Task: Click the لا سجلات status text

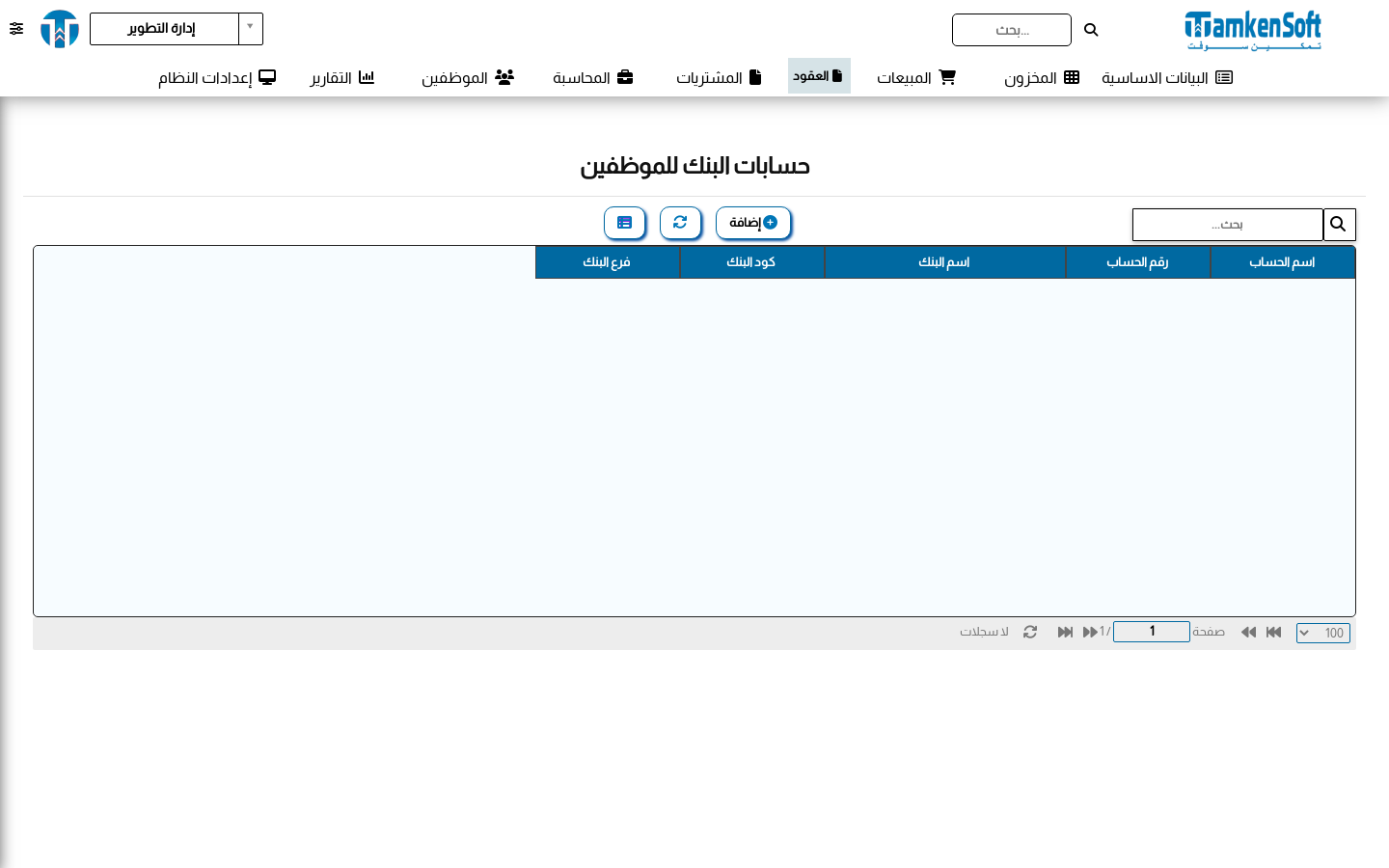Action: [x=984, y=632]
